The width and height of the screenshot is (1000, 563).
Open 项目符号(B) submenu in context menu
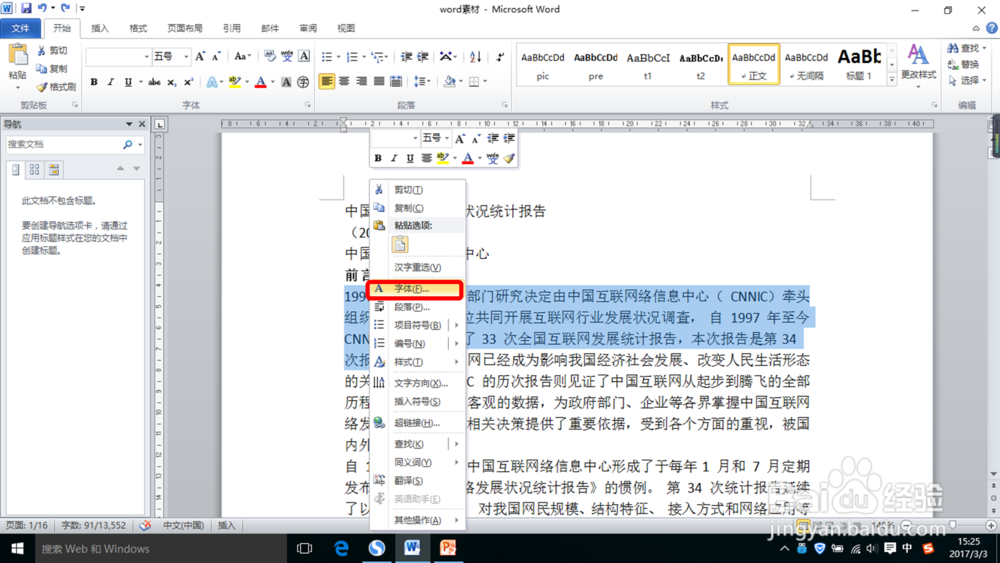[418, 325]
